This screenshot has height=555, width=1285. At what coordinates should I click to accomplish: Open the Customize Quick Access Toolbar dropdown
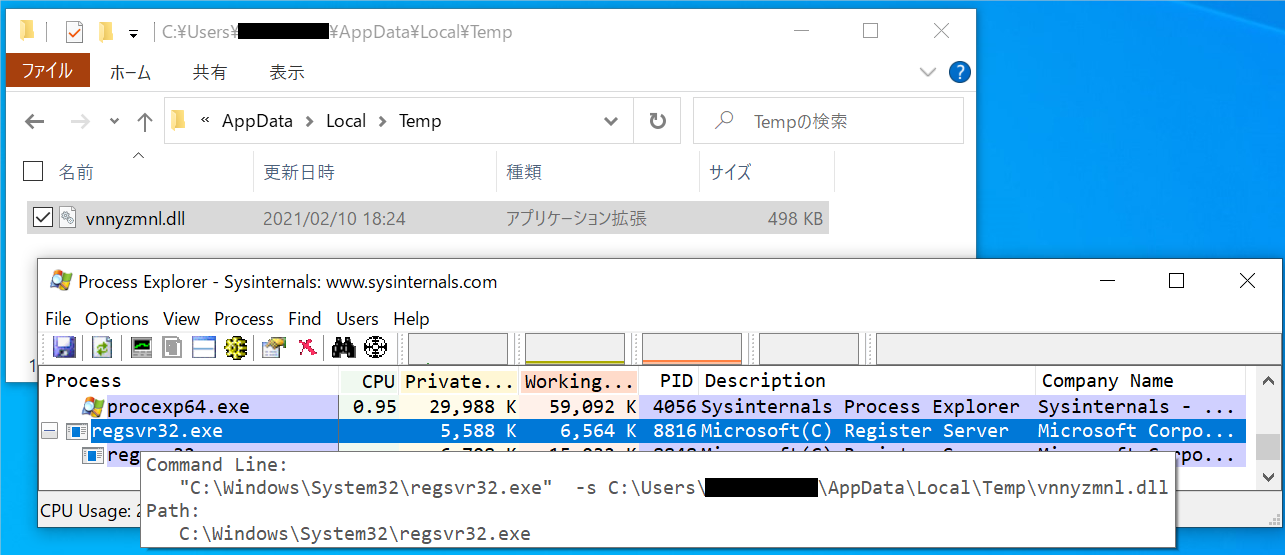click(133, 34)
